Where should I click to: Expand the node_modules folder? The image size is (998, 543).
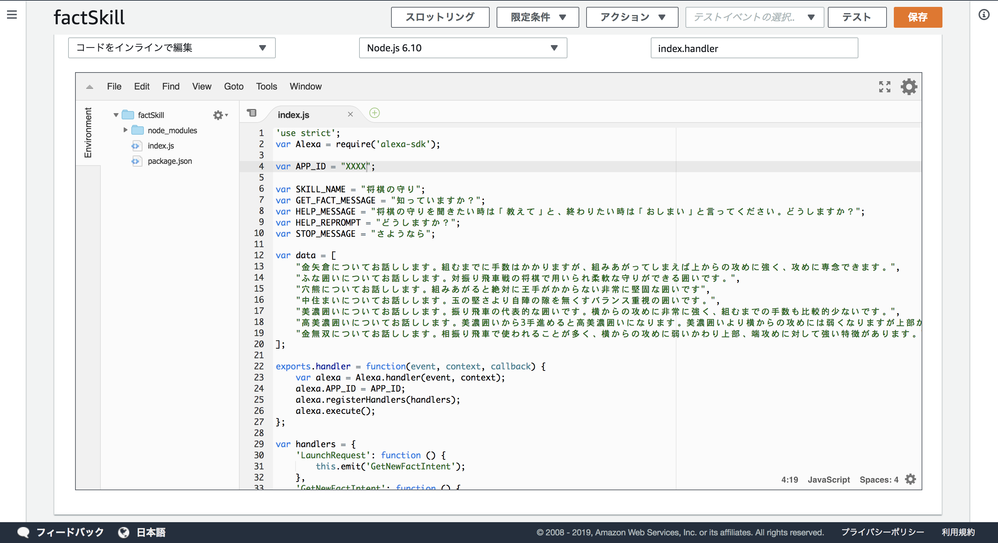pyautogui.click(x=125, y=130)
